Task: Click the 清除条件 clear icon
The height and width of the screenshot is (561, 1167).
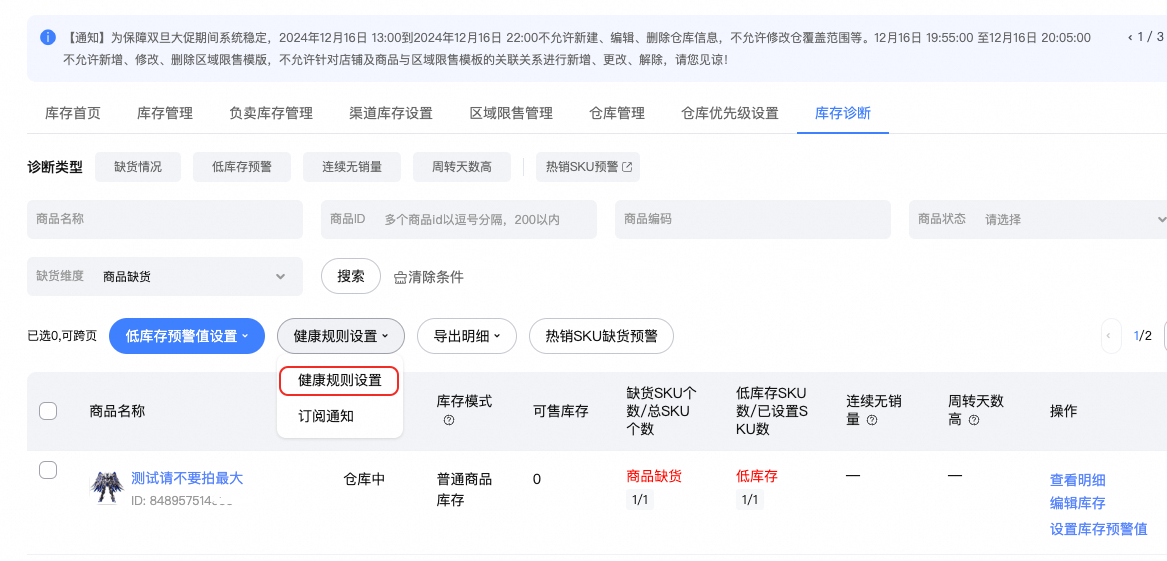Action: 400,278
